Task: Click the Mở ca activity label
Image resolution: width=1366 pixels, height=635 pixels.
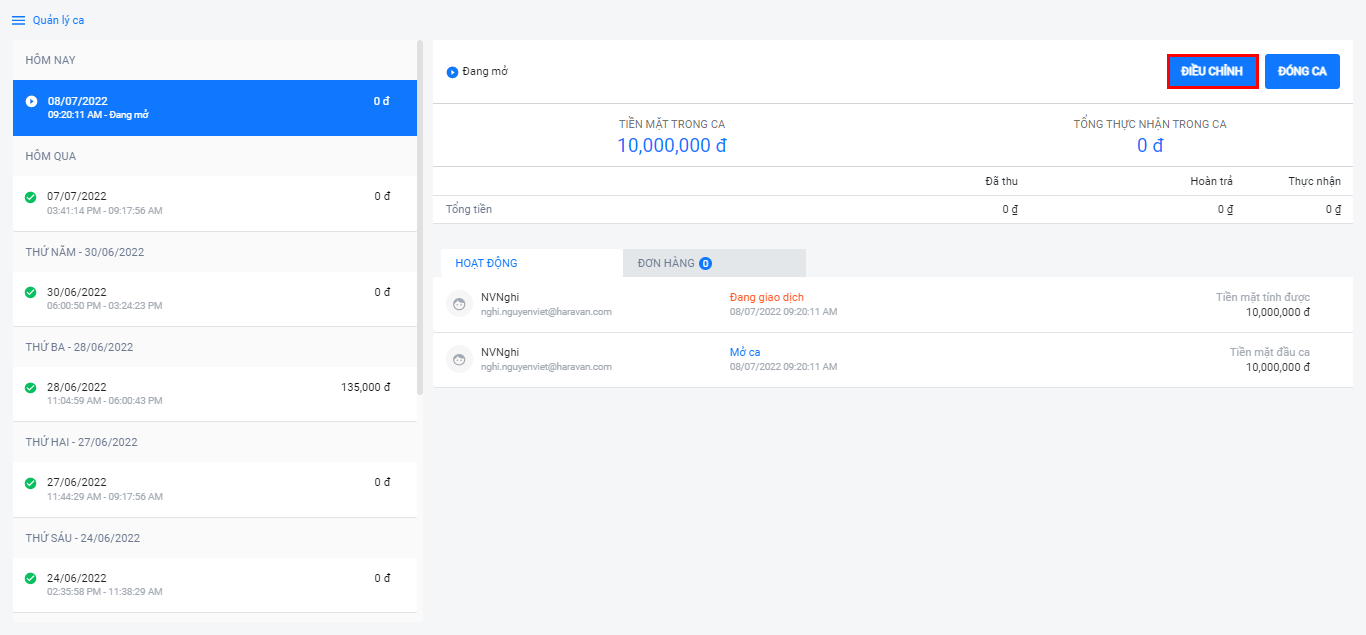Action: pyautogui.click(x=745, y=352)
